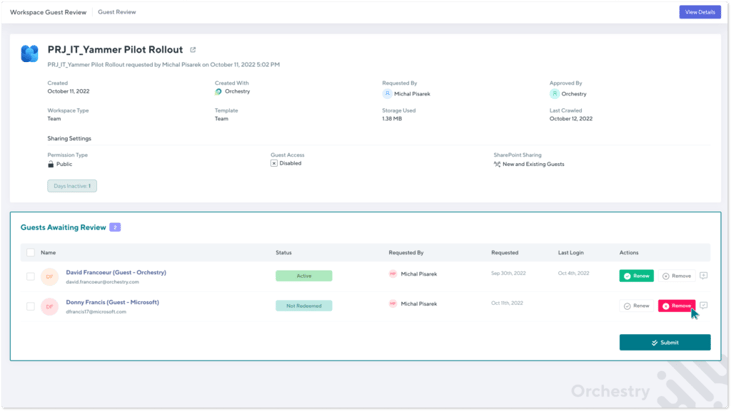
Task: Click Michal Pisarek avatar under Requested By header
Action: pyautogui.click(x=387, y=94)
